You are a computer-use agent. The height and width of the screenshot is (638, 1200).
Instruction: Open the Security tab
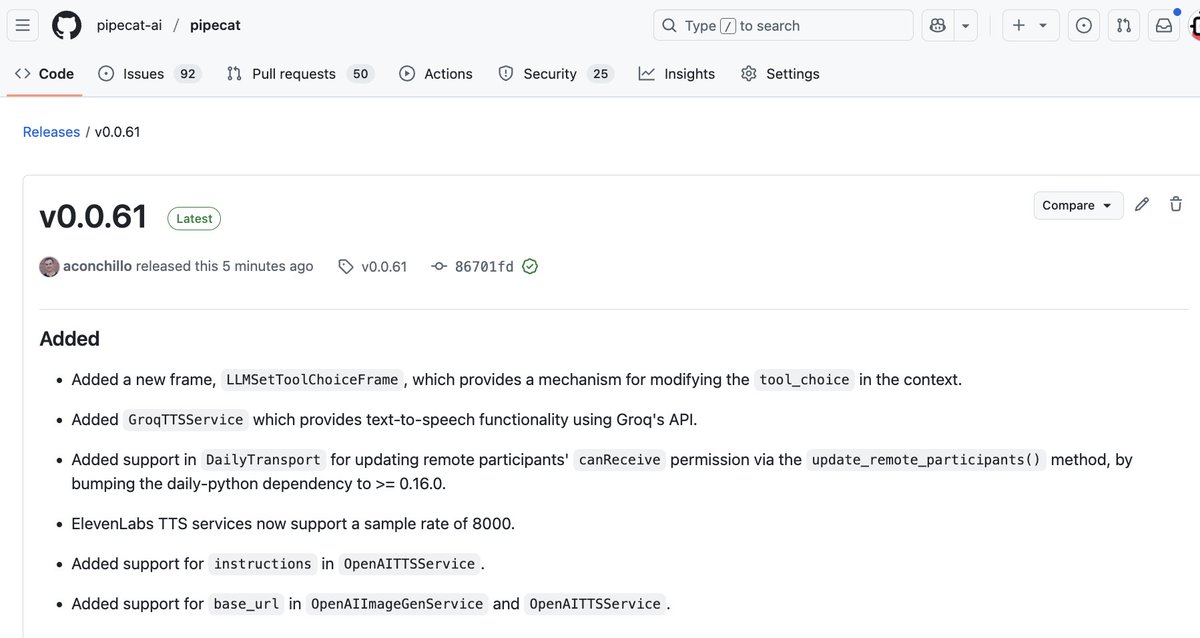click(550, 73)
